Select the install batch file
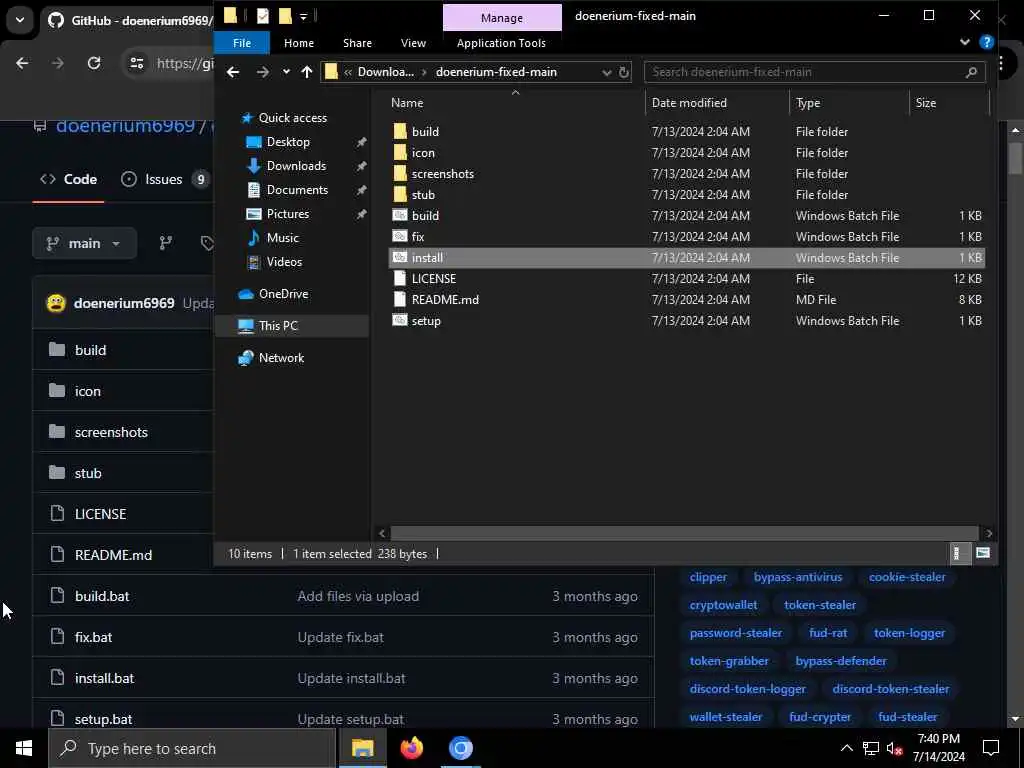1024x768 pixels. 686,257
